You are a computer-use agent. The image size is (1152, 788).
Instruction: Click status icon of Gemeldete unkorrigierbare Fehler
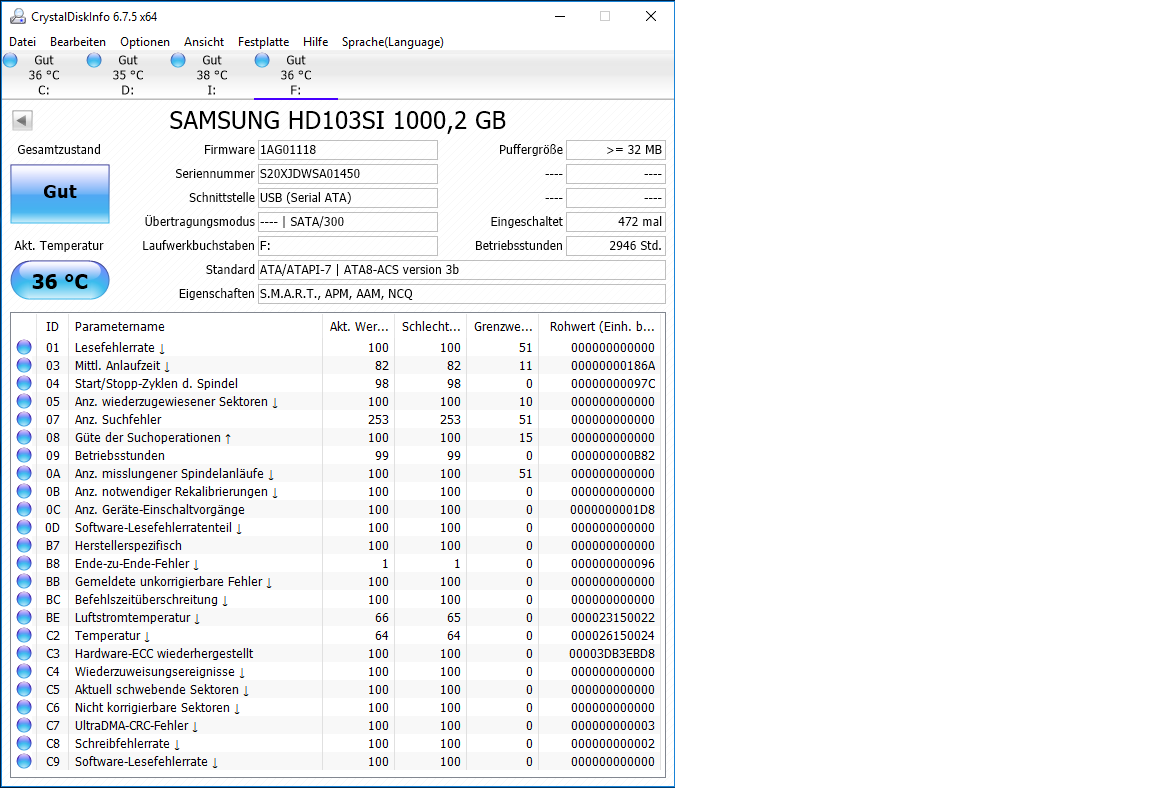pos(24,581)
